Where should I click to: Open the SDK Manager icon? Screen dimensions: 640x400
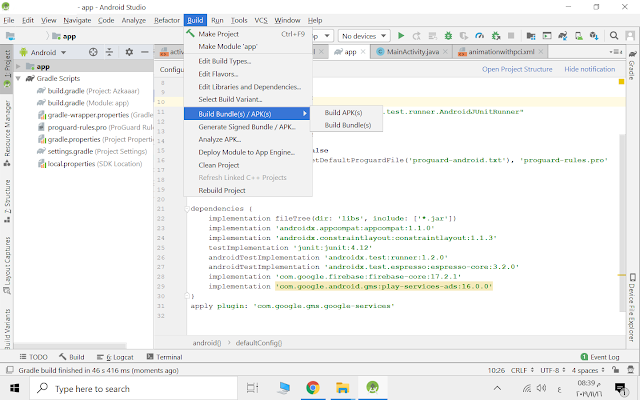pos(594,36)
